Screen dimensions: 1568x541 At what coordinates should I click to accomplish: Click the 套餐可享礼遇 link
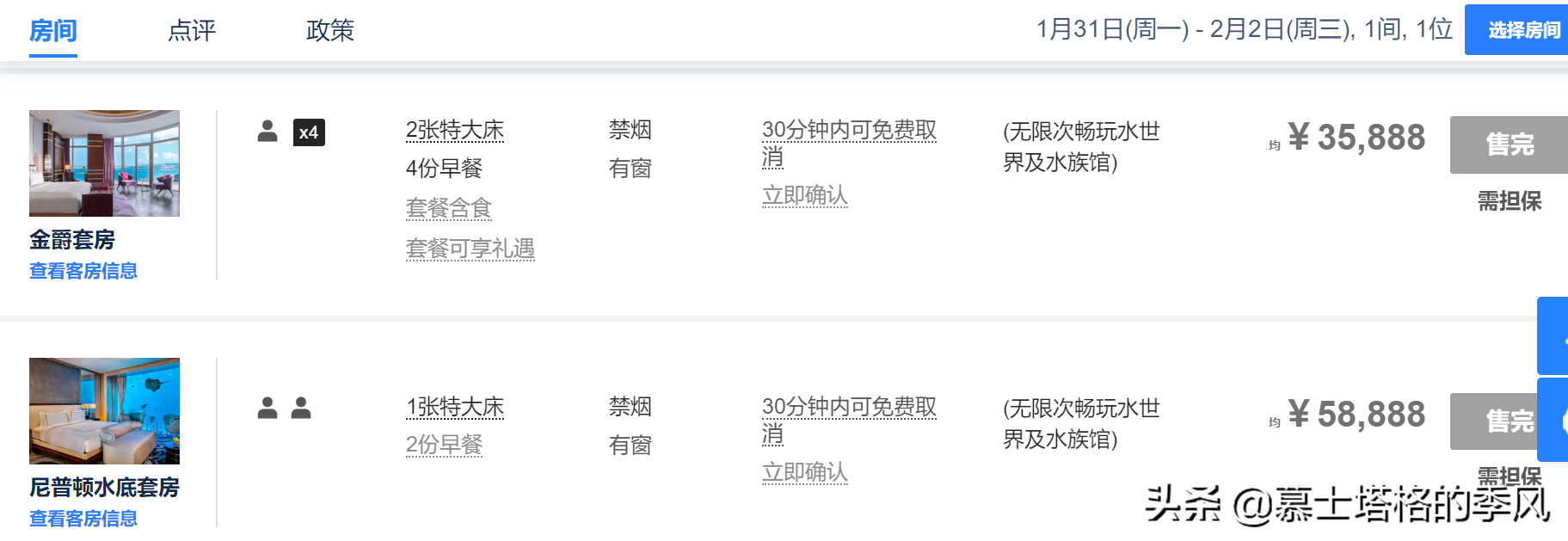click(470, 249)
